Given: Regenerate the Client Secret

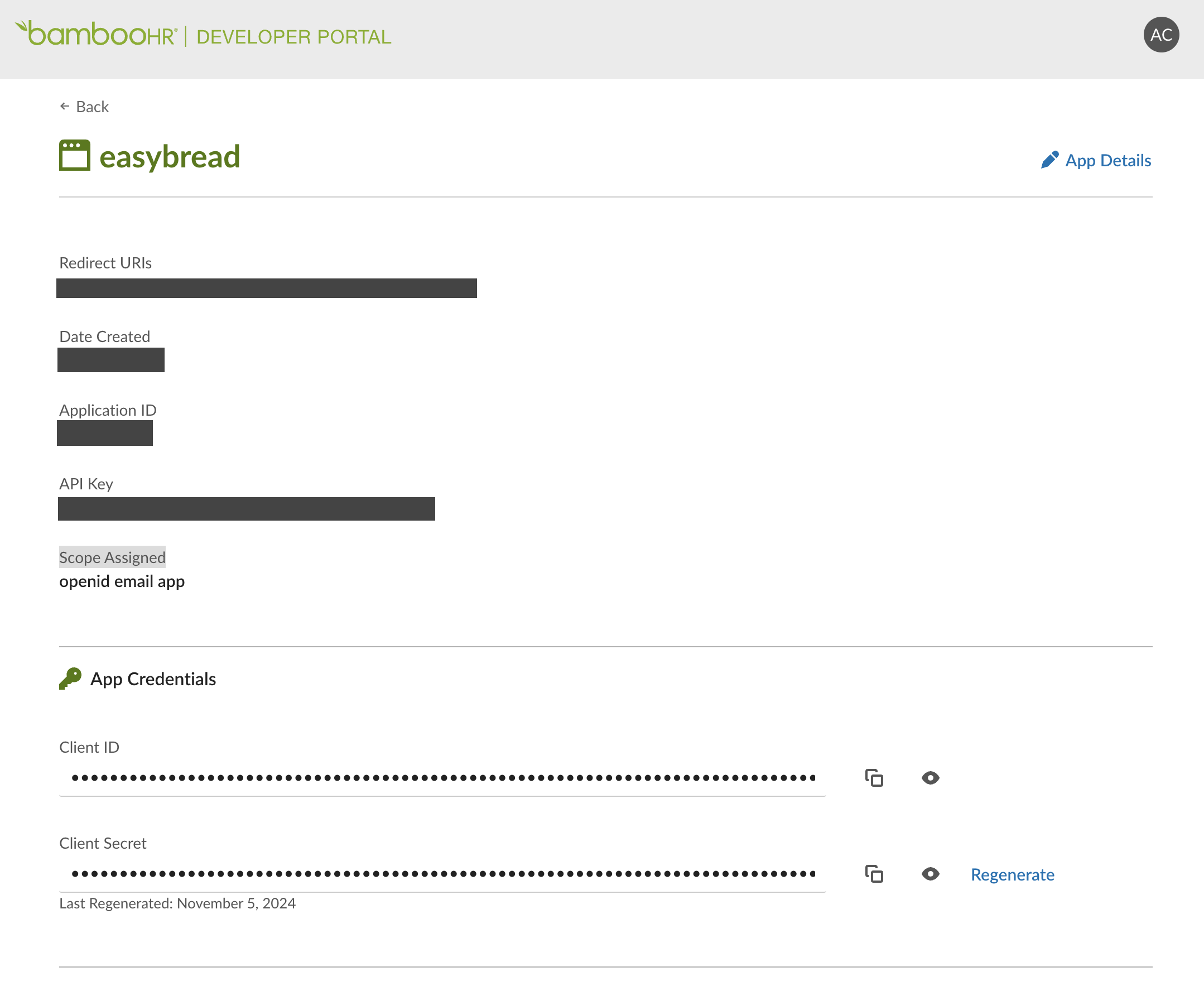Looking at the screenshot, I should 1012,874.
